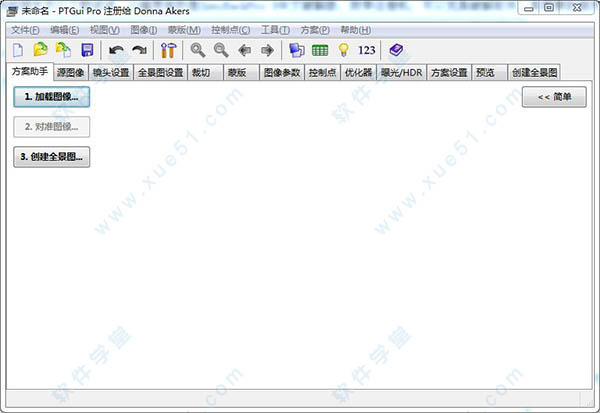This screenshot has width=600, height=413.
Task: Click the Undo arrow icon
Action: coord(117,50)
